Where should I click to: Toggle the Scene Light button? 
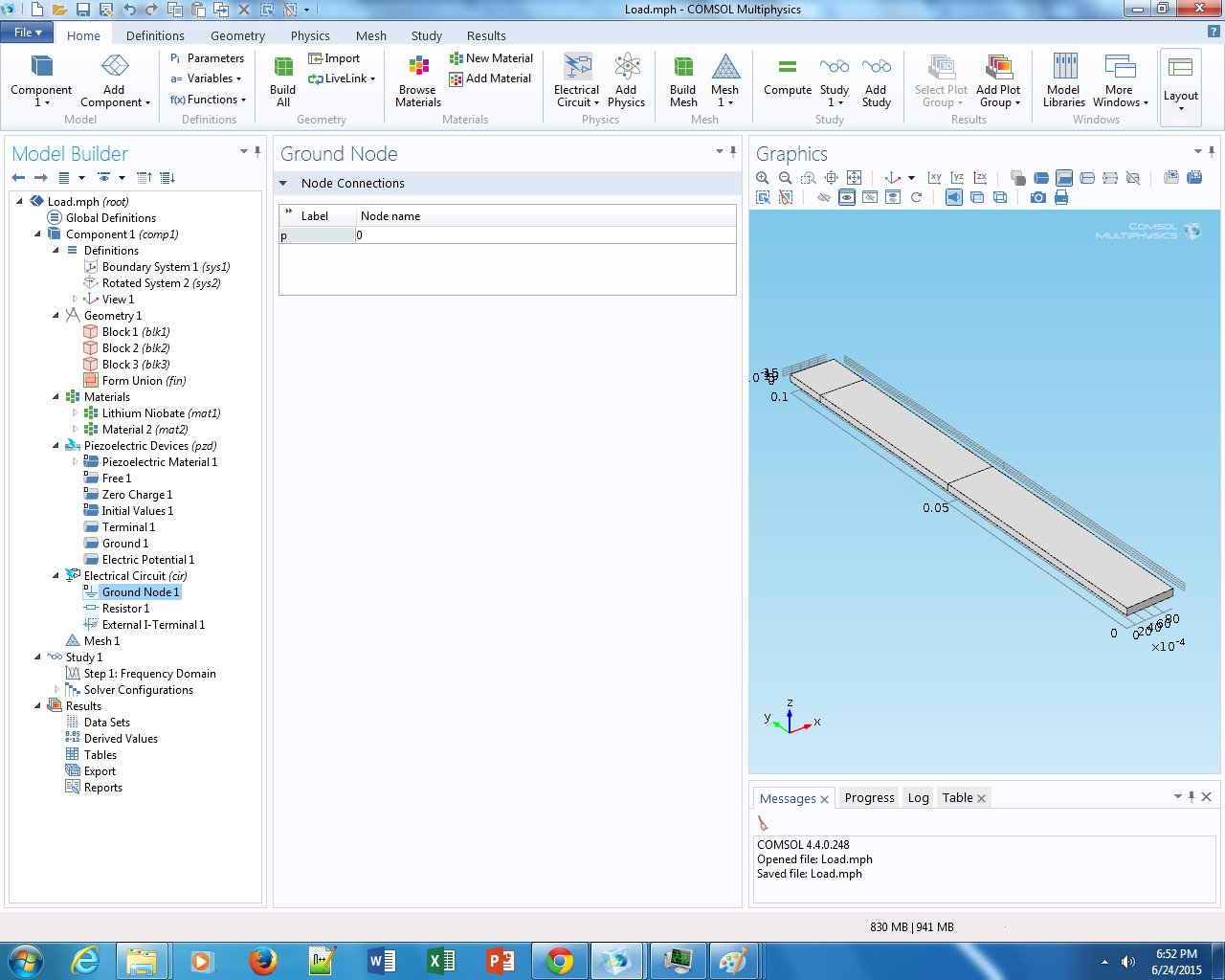click(x=954, y=198)
